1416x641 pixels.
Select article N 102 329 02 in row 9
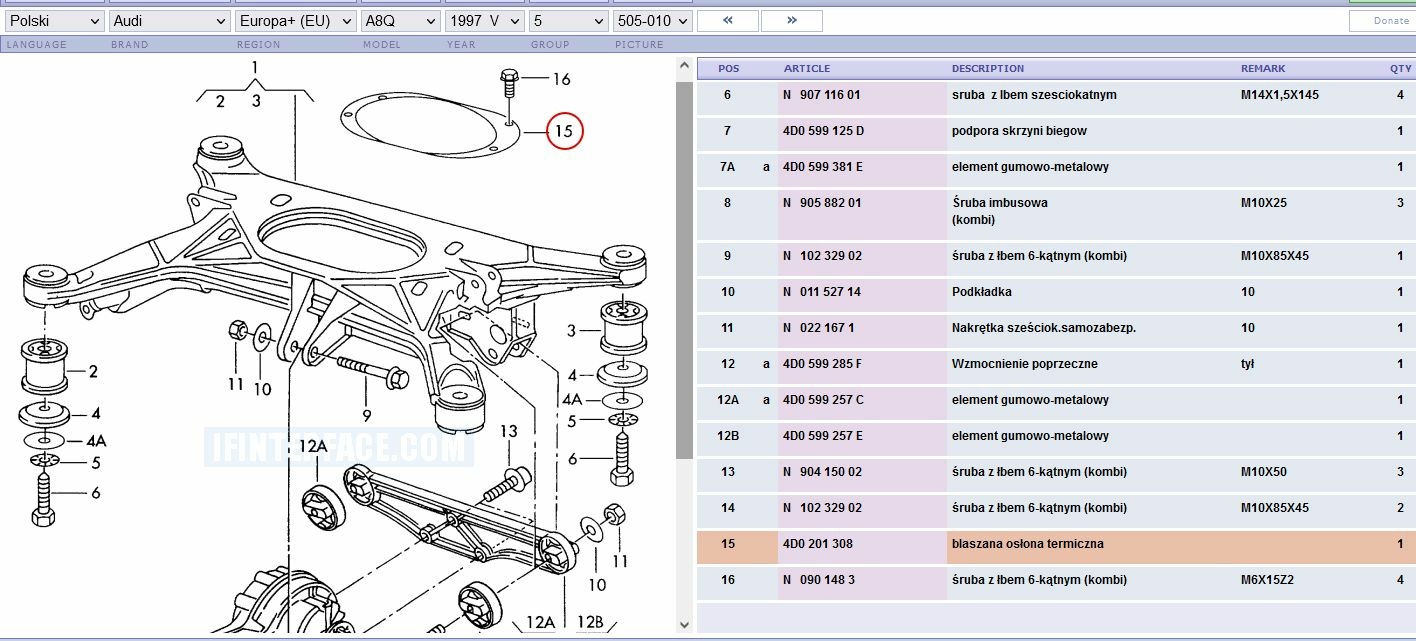(822, 256)
